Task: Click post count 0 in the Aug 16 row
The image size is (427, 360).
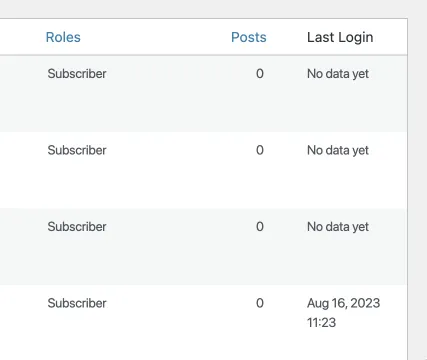Action: pos(260,303)
